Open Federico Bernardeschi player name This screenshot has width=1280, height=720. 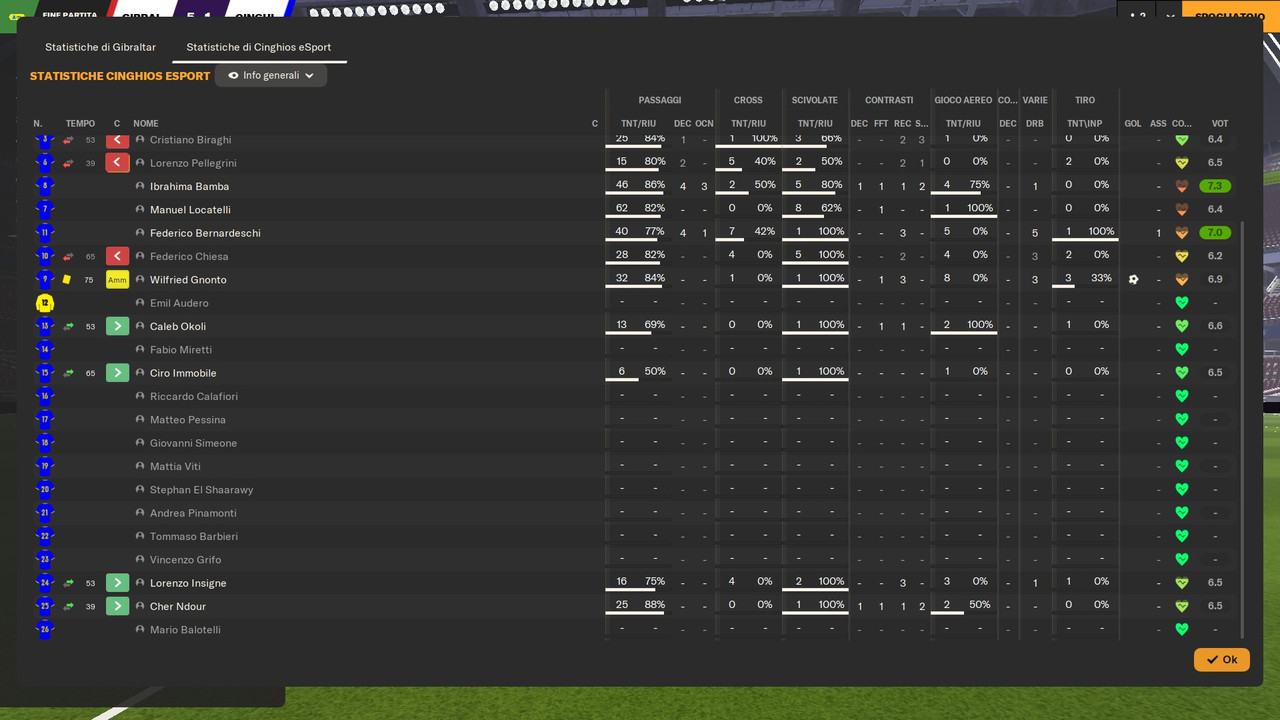pyautogui.click(x=205, y=233)
